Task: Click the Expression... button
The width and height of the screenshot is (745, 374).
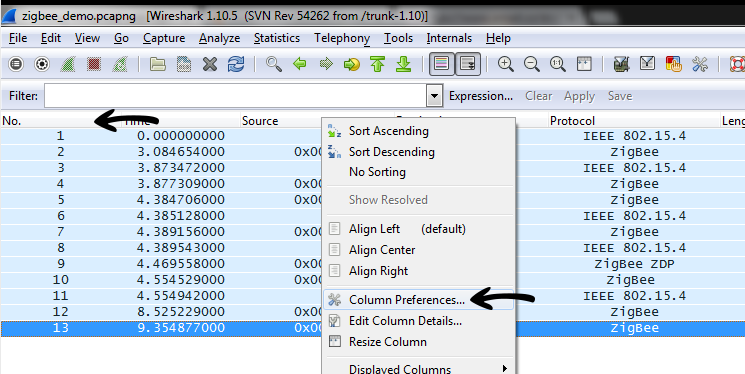Action: click(481, 96)
